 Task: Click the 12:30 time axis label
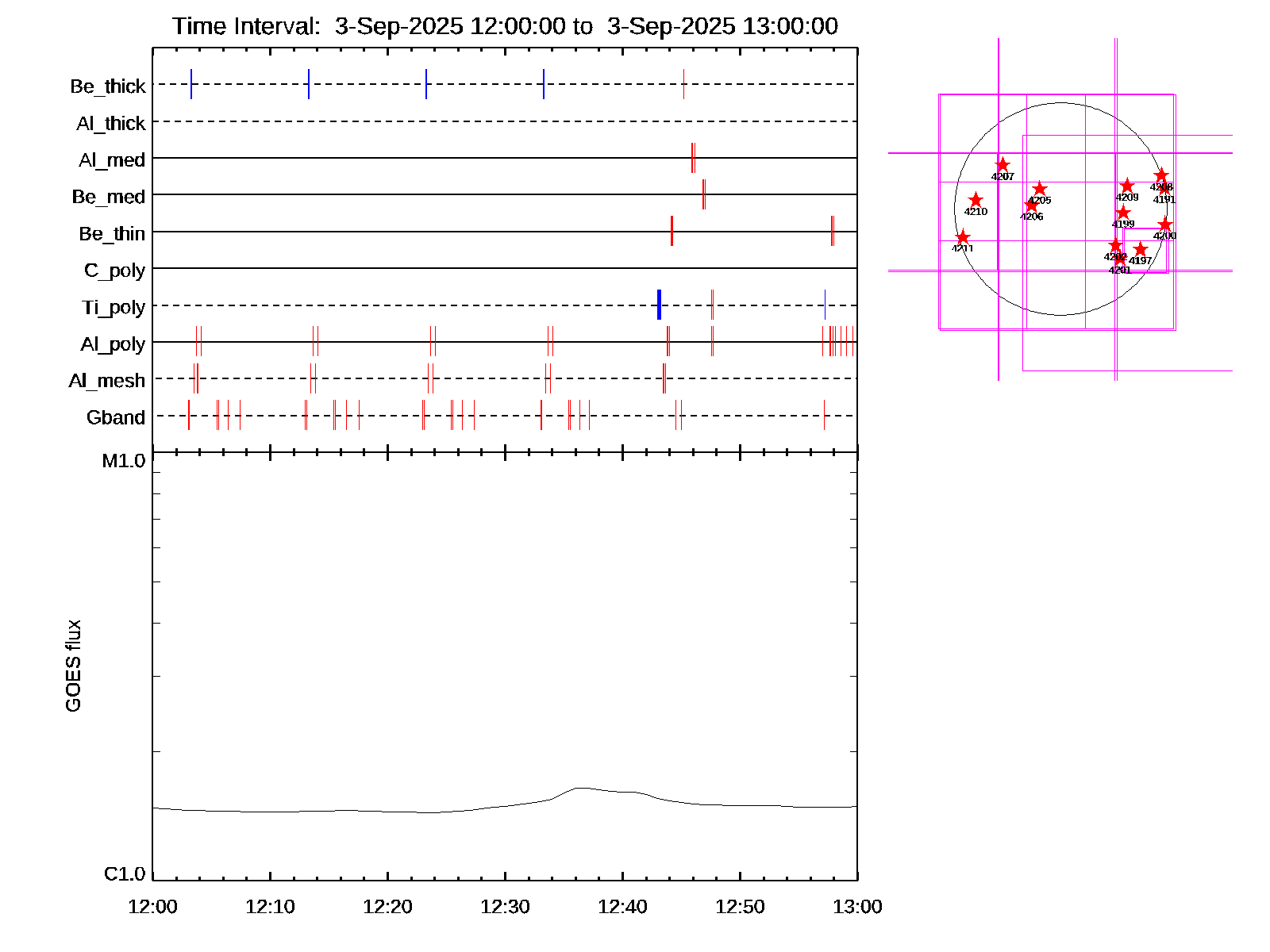[505, 907]
